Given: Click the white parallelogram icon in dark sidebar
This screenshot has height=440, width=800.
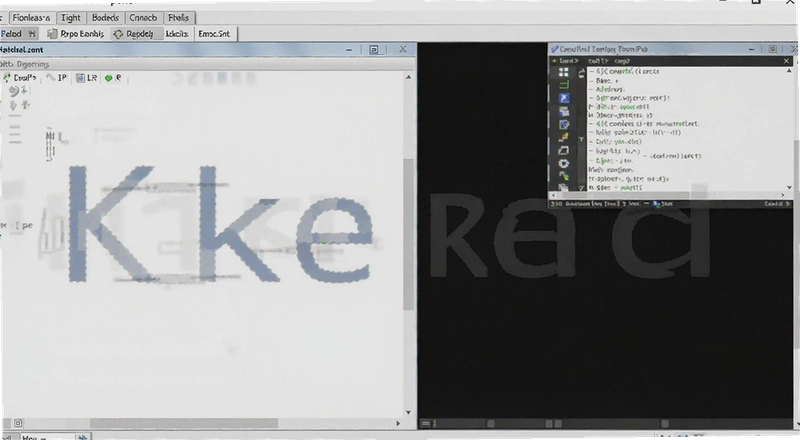Looking at the screenshot, I should [563, 151].
